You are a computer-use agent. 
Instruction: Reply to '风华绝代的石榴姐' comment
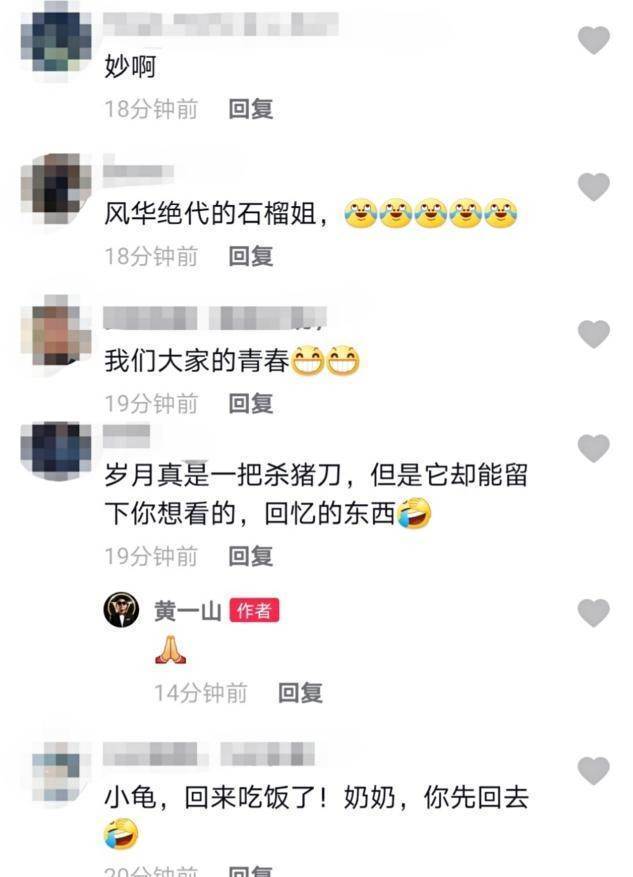click(x=251, y=256)
